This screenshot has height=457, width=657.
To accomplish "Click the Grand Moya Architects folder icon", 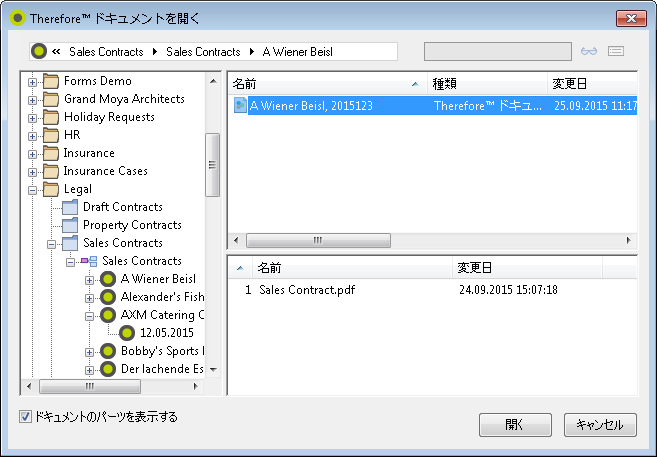I will point(51,99).
